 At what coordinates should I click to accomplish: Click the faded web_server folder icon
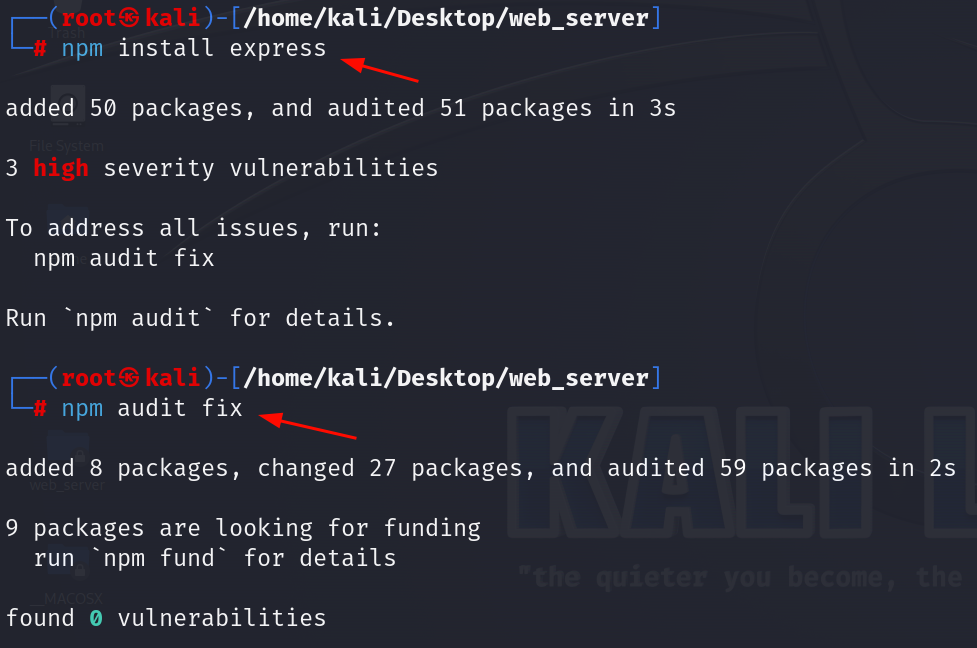(x=67, y=462)
